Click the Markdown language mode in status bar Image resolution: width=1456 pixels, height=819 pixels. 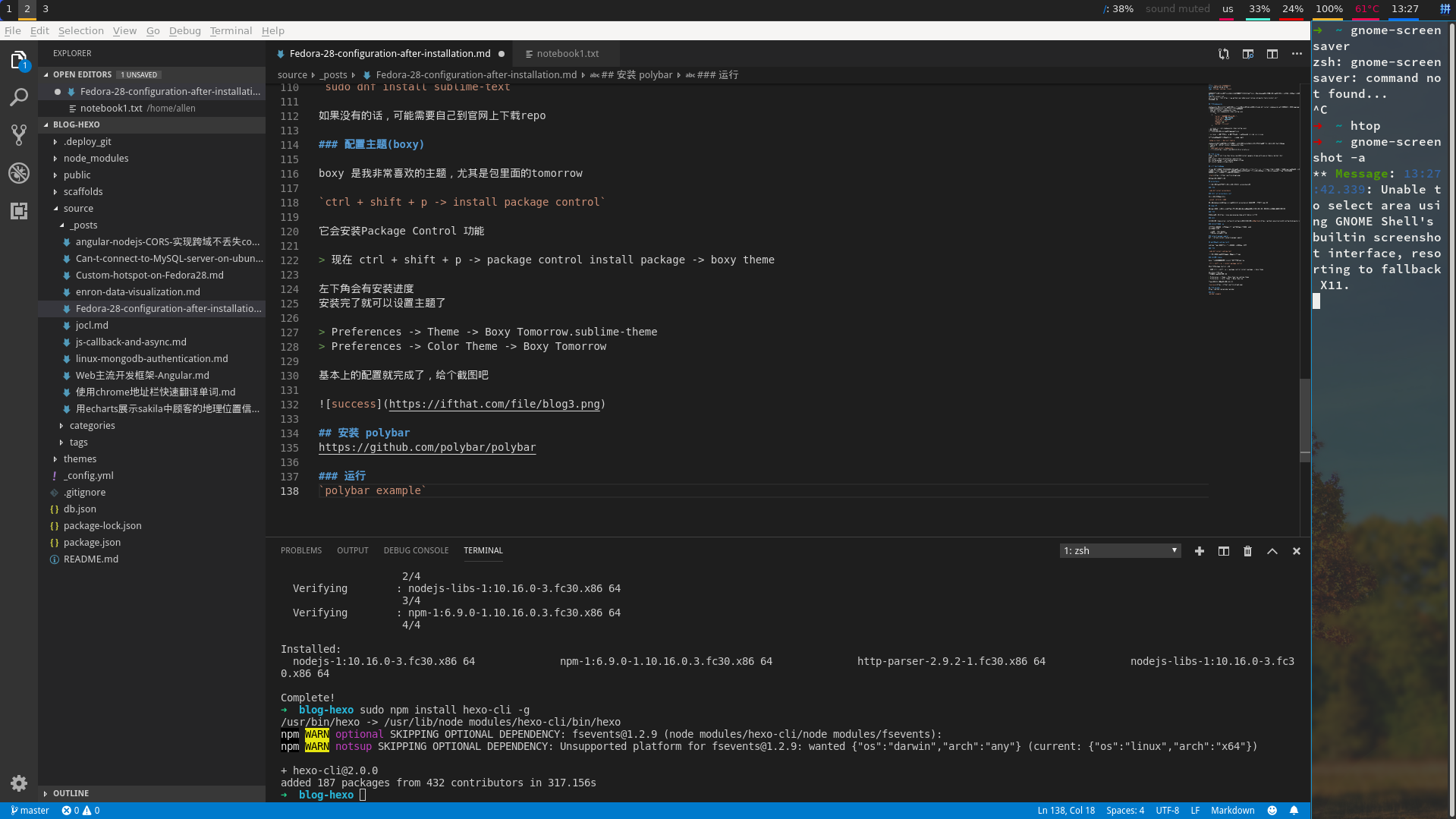click(x=1232, y=811)
